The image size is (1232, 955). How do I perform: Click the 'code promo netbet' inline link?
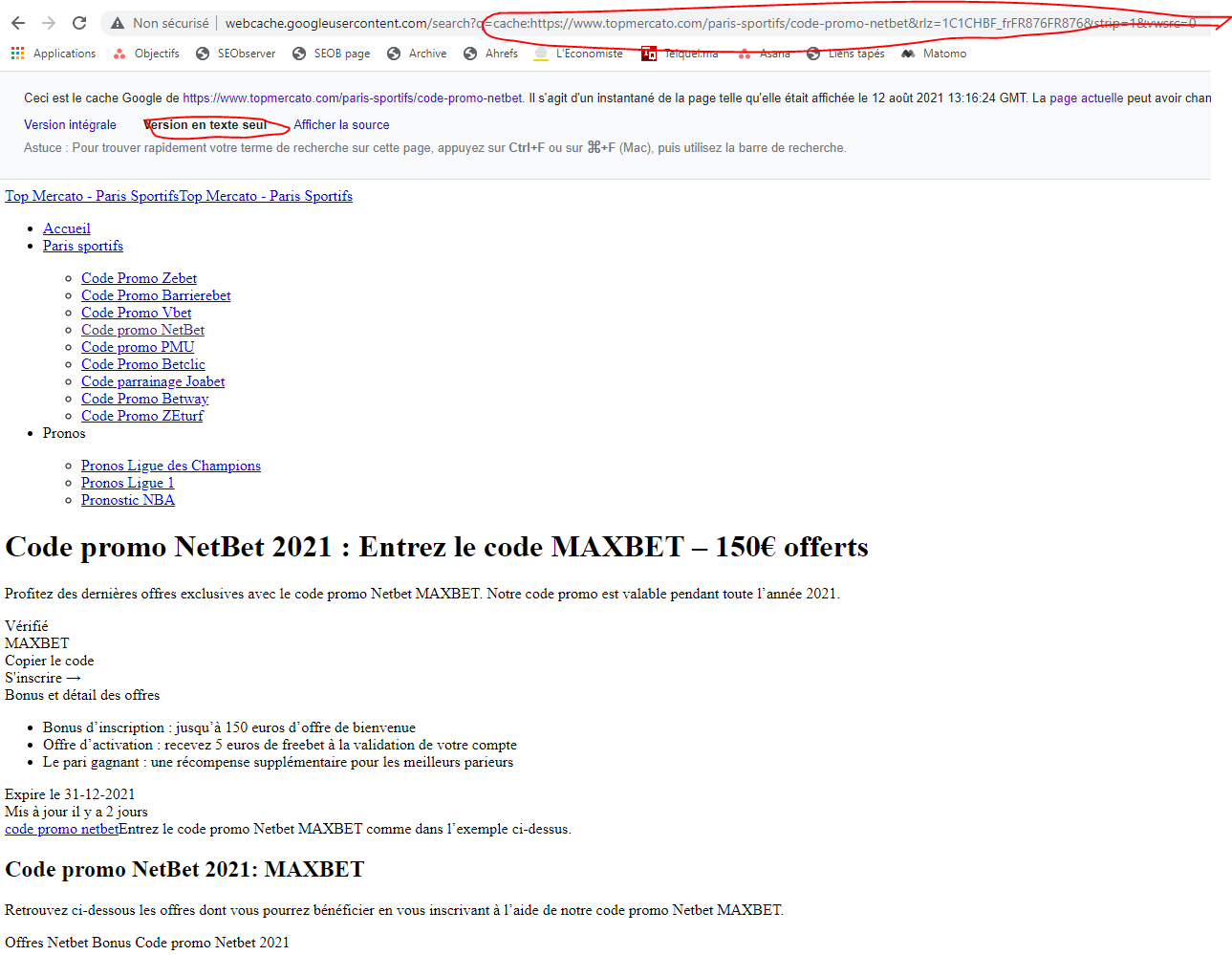(62, 829)
